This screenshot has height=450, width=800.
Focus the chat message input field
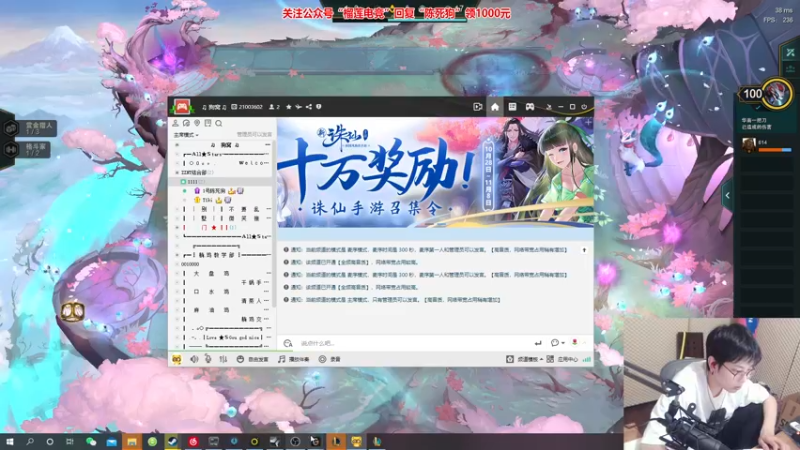click(x=413, y=343)
